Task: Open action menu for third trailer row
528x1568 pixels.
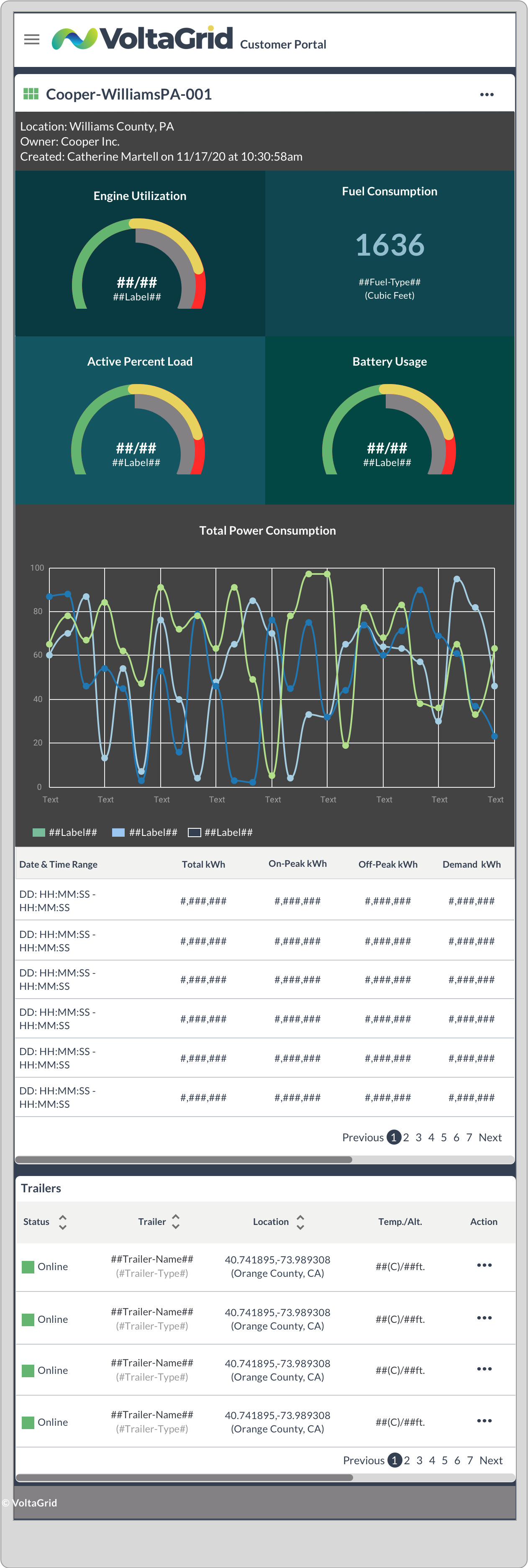Action: tap(484, 1369)
